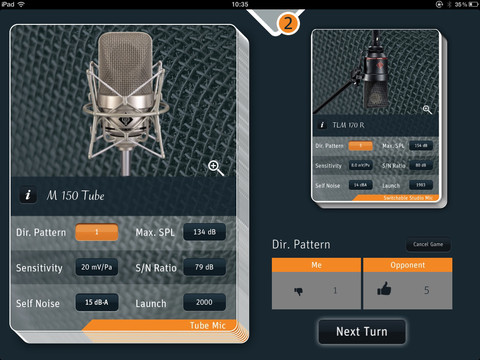Image resolution: width=480 pixels, height=360 pixels.
Task: Tap the opponent's TLM 170 R card
Action: click(x=376, y=116)
